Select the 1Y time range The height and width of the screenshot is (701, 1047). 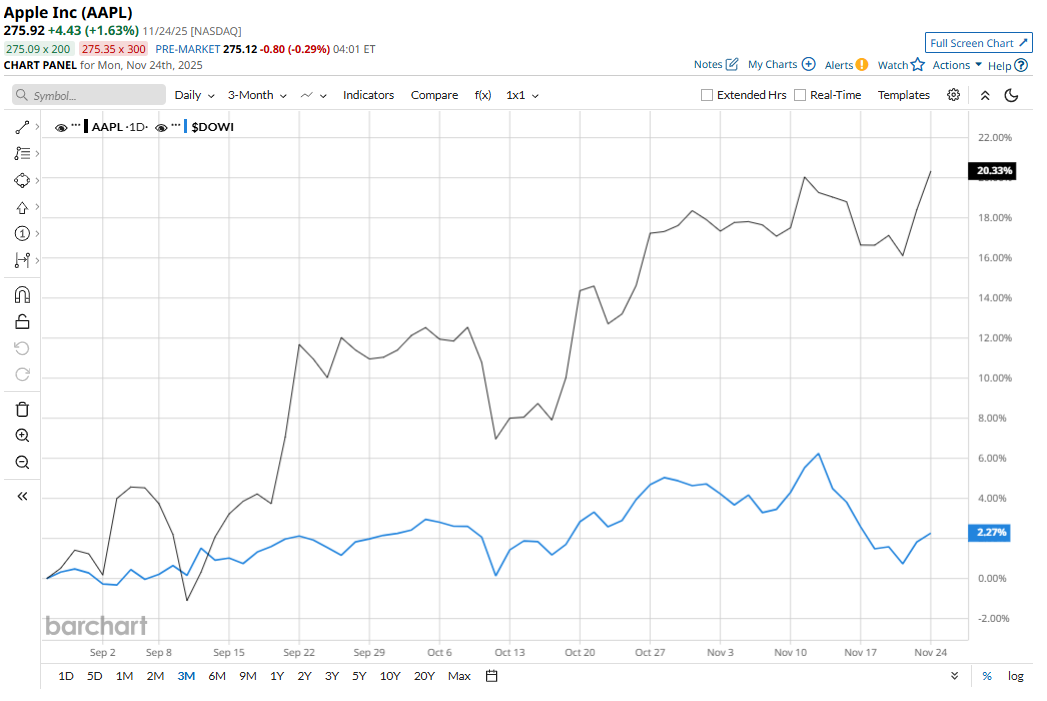tap(276, 676)
